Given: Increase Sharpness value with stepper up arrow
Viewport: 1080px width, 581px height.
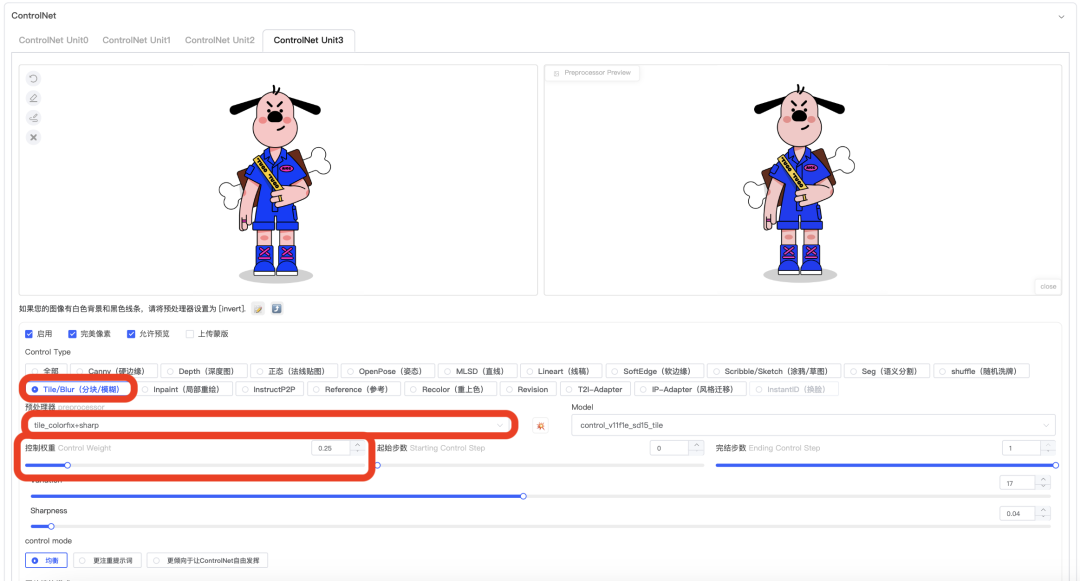Looking at the screenshot, I should [x=1043, y=510].
